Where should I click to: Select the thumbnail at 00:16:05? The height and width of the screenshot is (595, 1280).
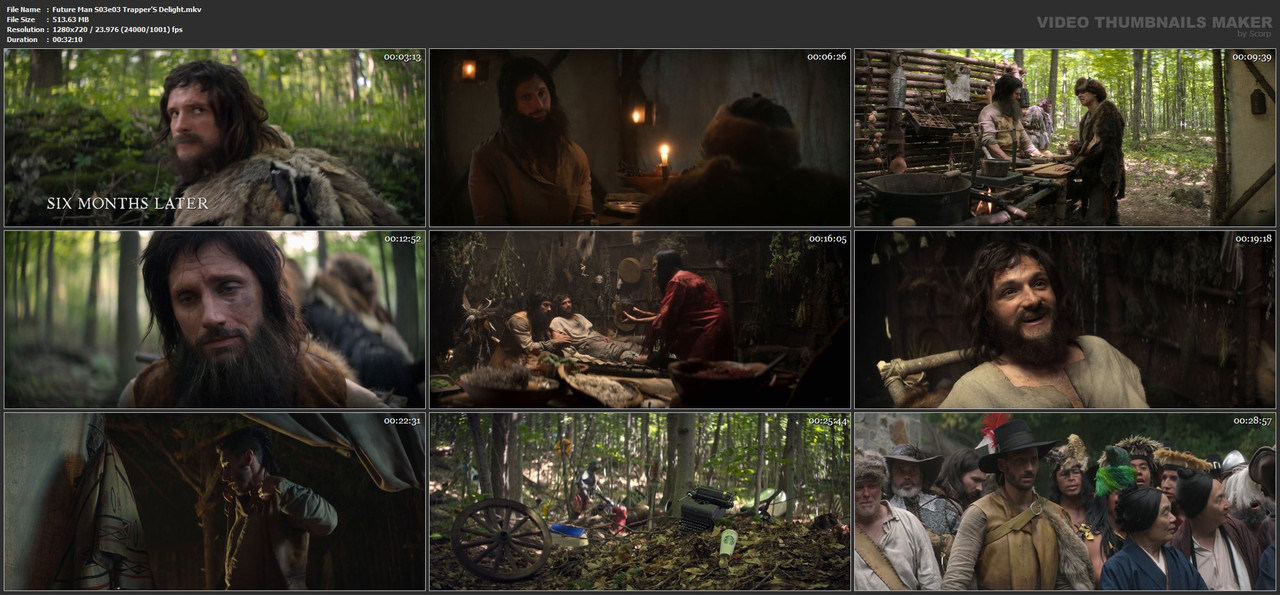(640, 320)
